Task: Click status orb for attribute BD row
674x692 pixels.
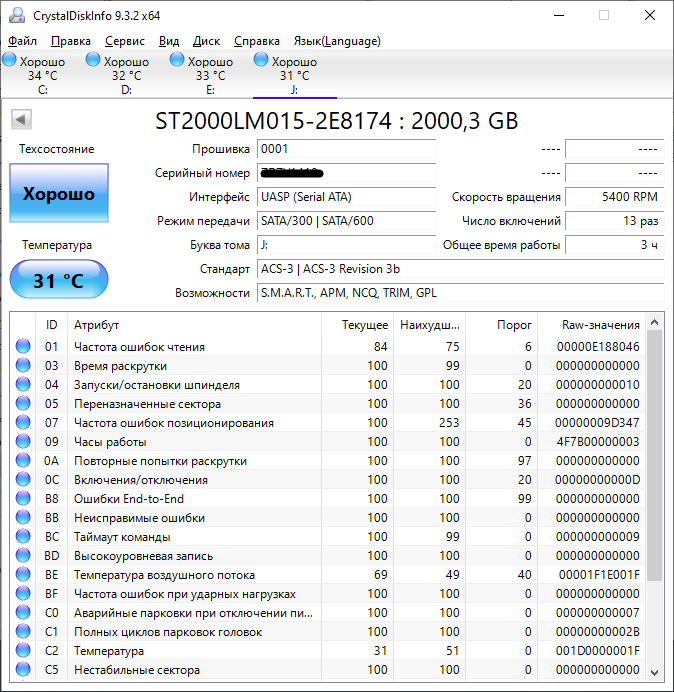Action: (23, 555)
